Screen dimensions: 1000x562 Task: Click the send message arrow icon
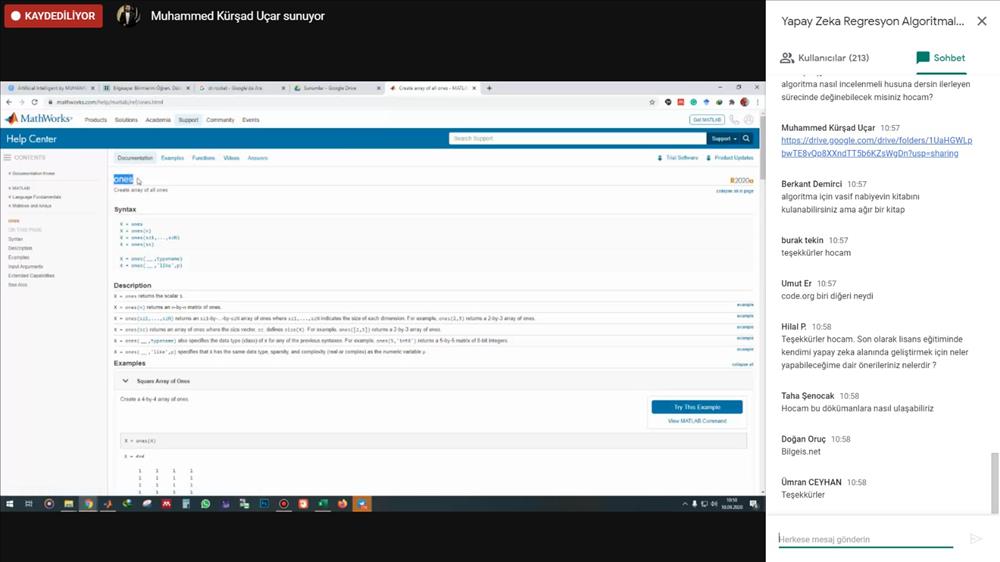(976, 539)
